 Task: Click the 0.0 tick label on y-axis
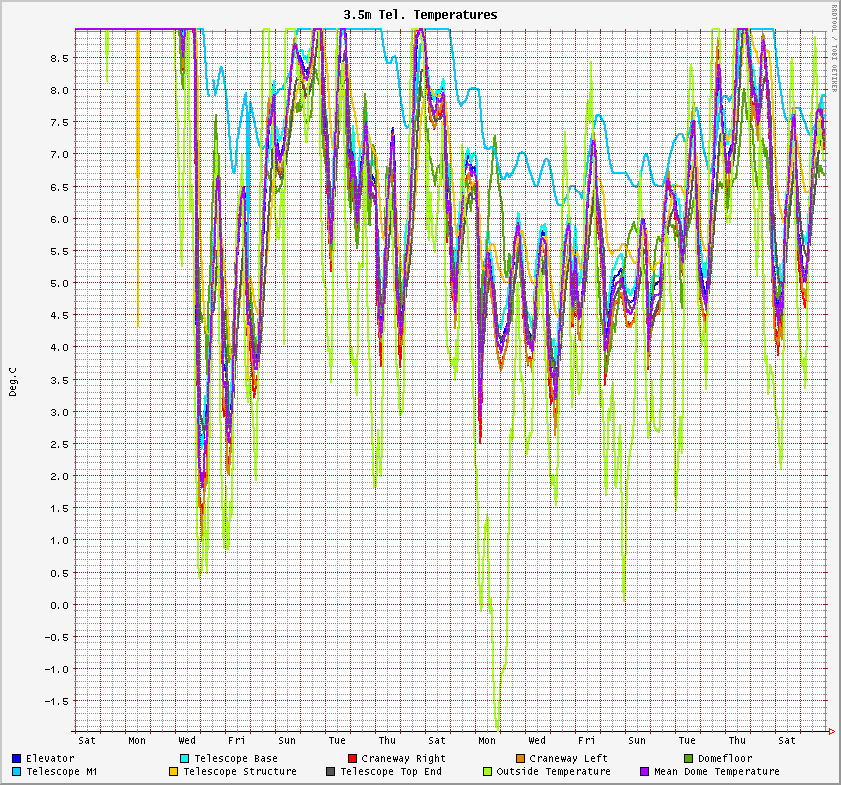coord(60,605)
